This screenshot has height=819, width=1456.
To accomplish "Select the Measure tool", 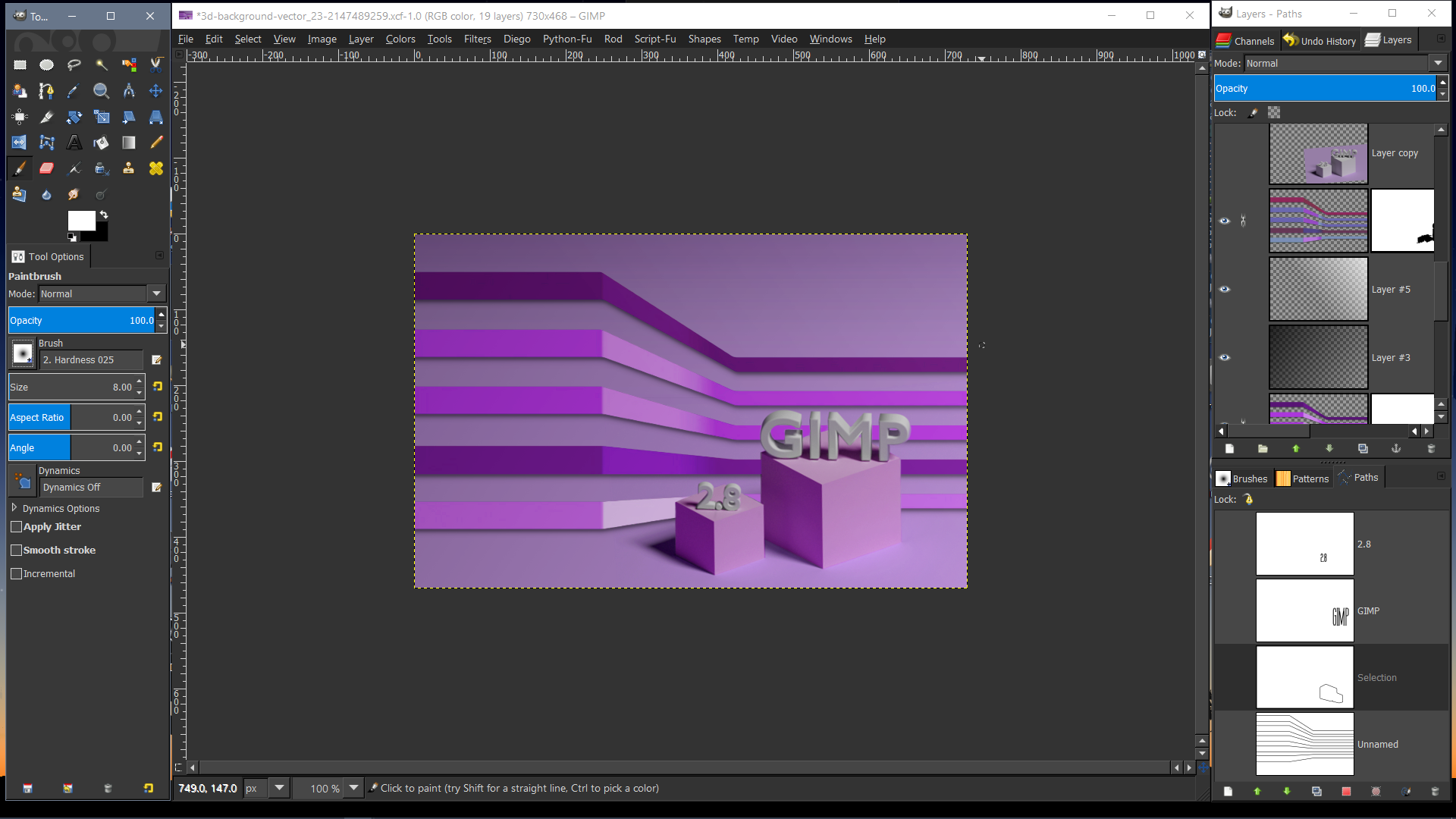I will (129, 91).
